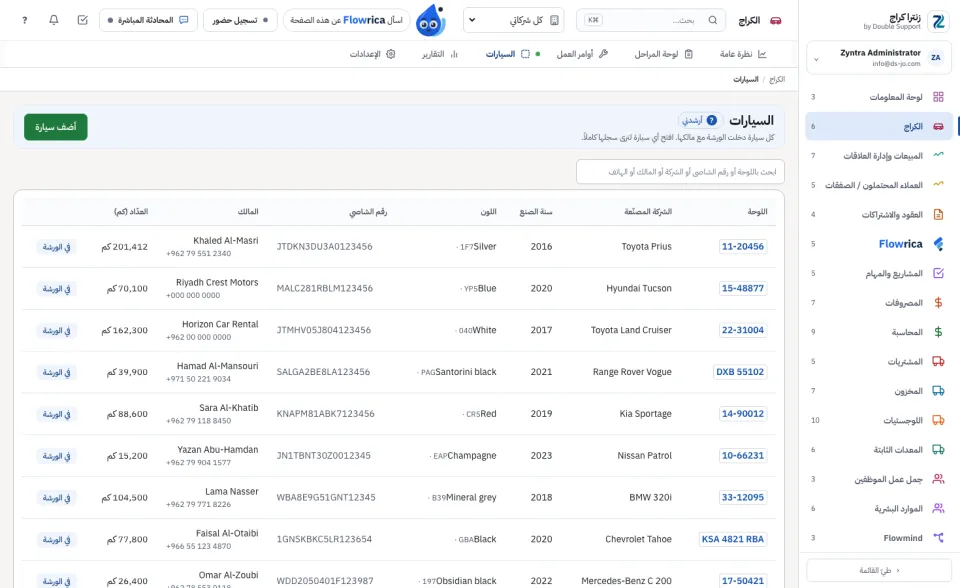Click the المبيعات وإدارة العلاقات chart icon

[938, 156]
